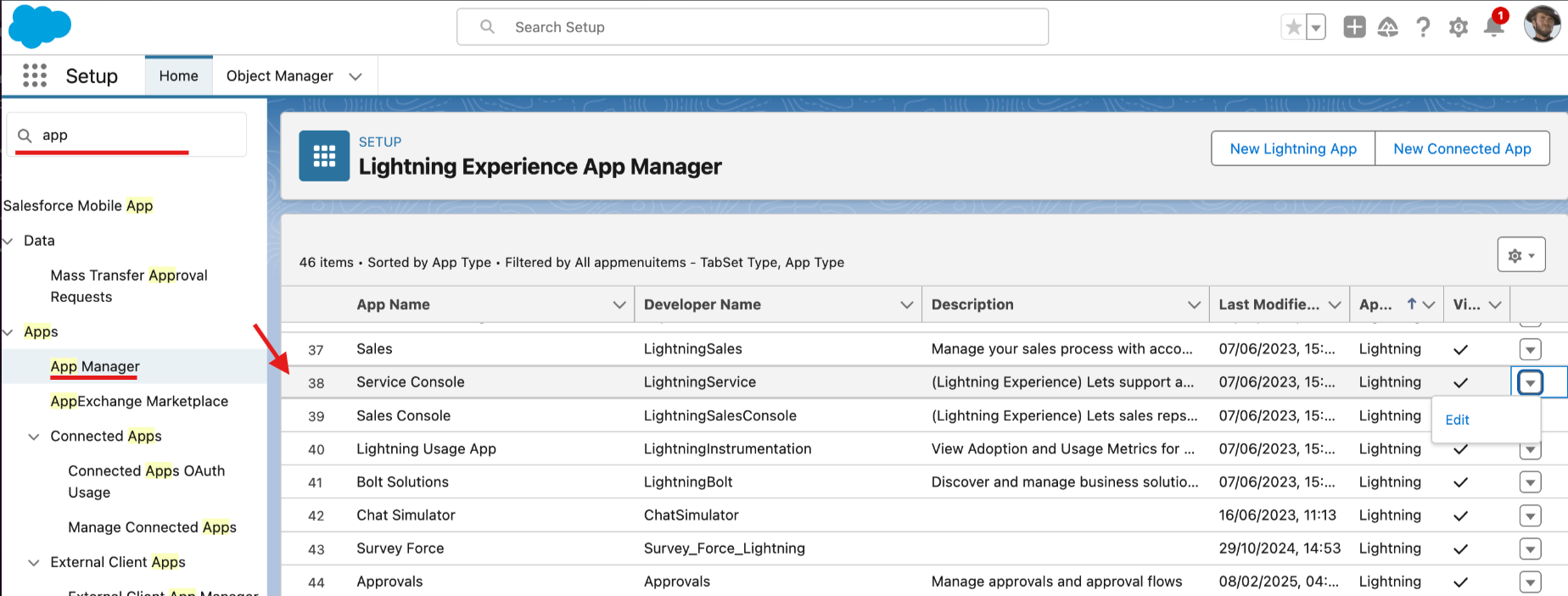The width and height of the screenshot is (1568, 596).
Task: Click the LightningSalesConsole developer name cell
Action: pos(720,415)
